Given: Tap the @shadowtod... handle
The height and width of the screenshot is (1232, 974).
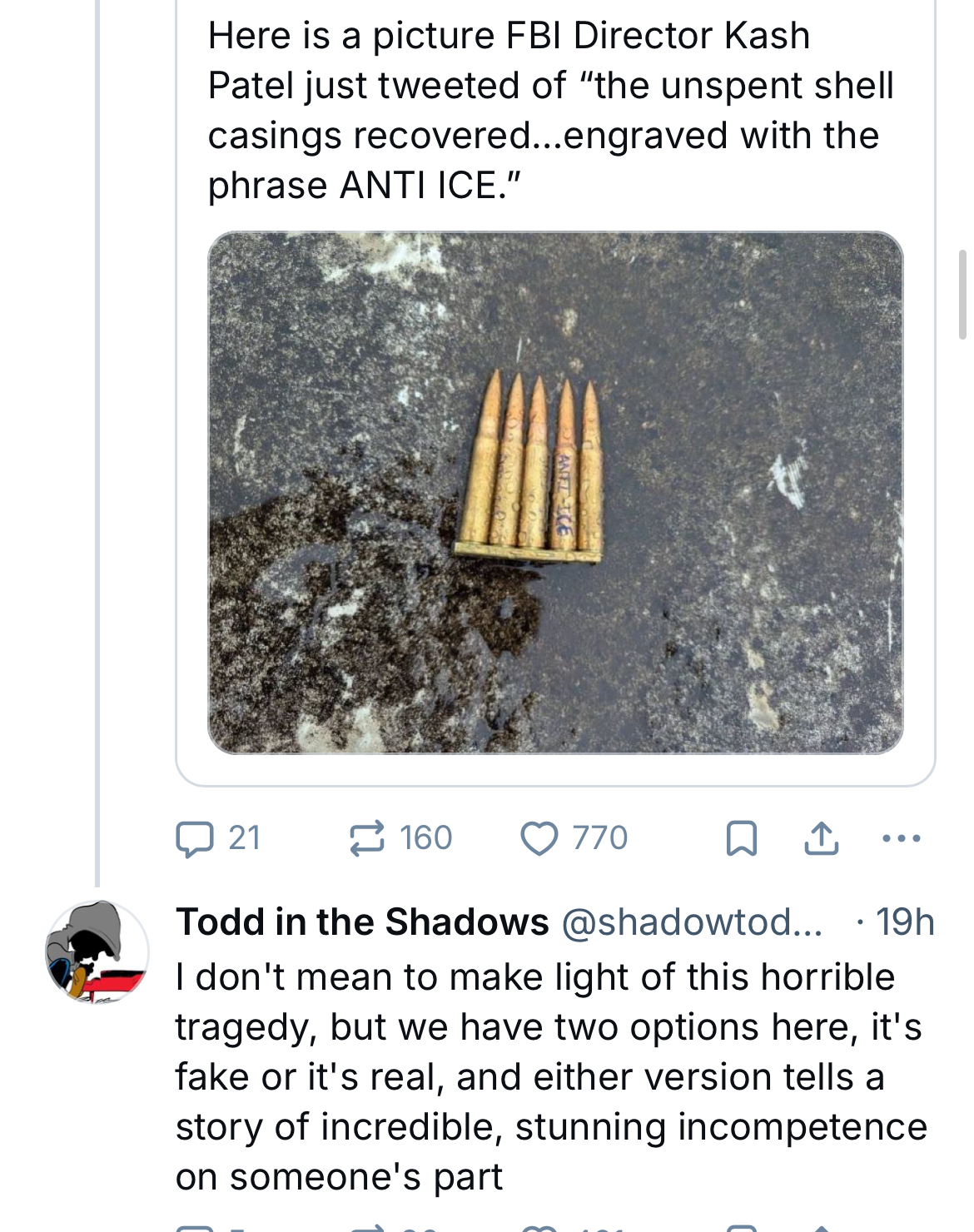Looking at the screenshot, I should pyautogui.click(x=693, y=922).
